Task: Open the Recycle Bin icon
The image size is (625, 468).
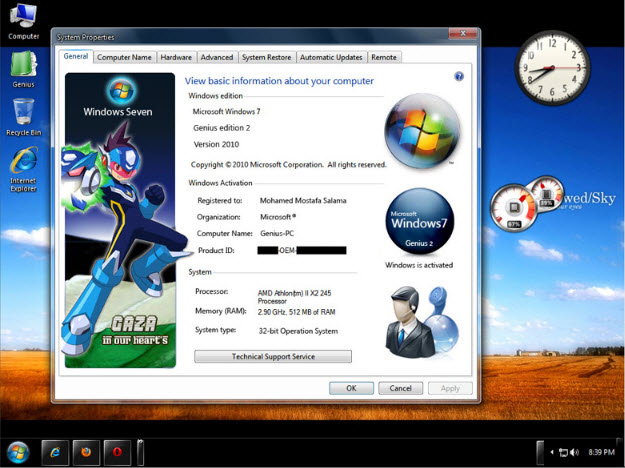Action: [x=24, y=117]
